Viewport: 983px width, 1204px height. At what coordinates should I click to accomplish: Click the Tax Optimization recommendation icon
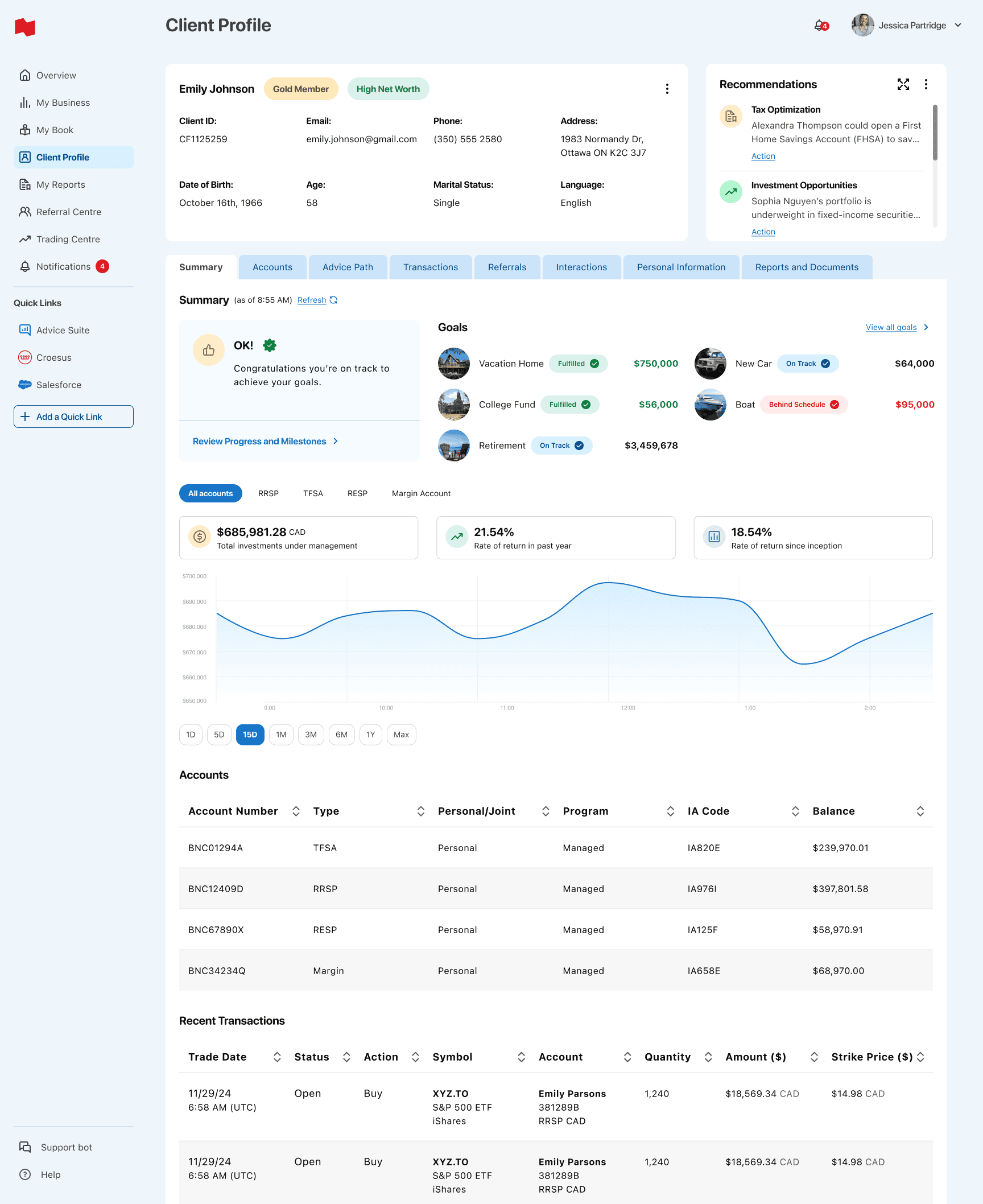731,116
